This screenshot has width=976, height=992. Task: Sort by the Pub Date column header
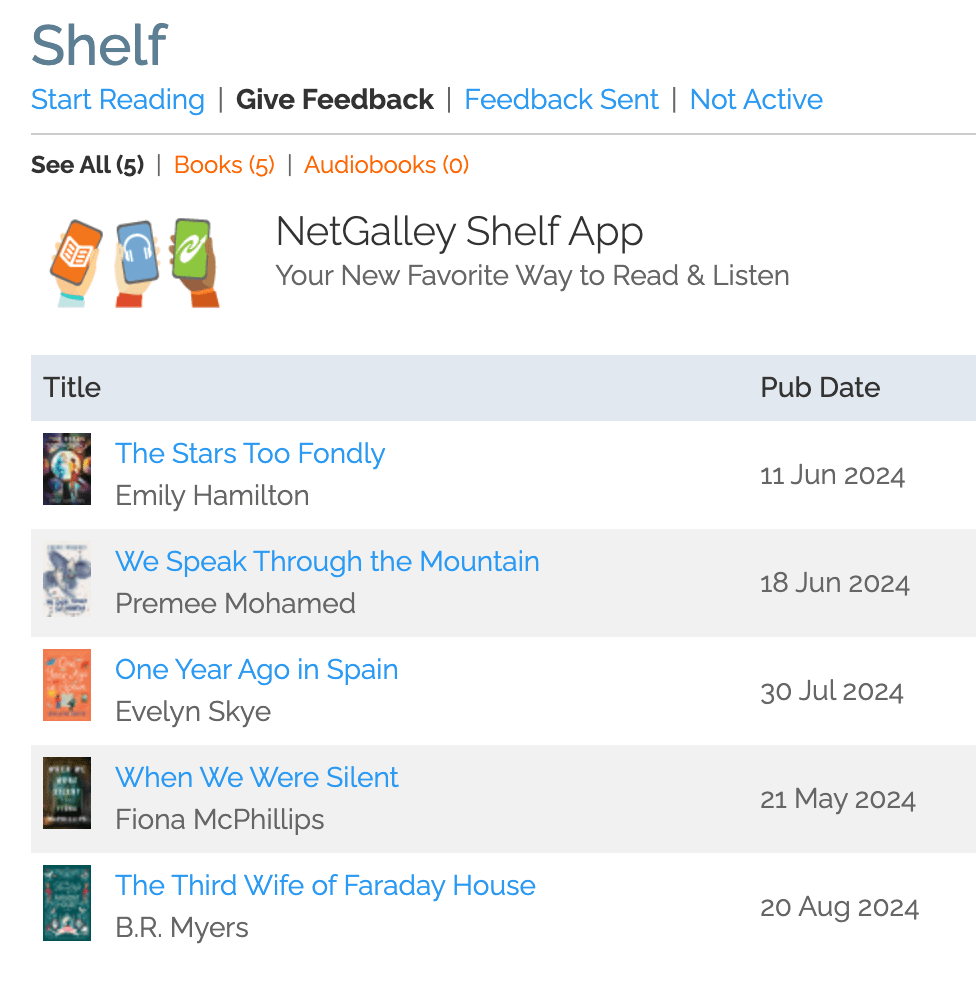tap(820, 388)
